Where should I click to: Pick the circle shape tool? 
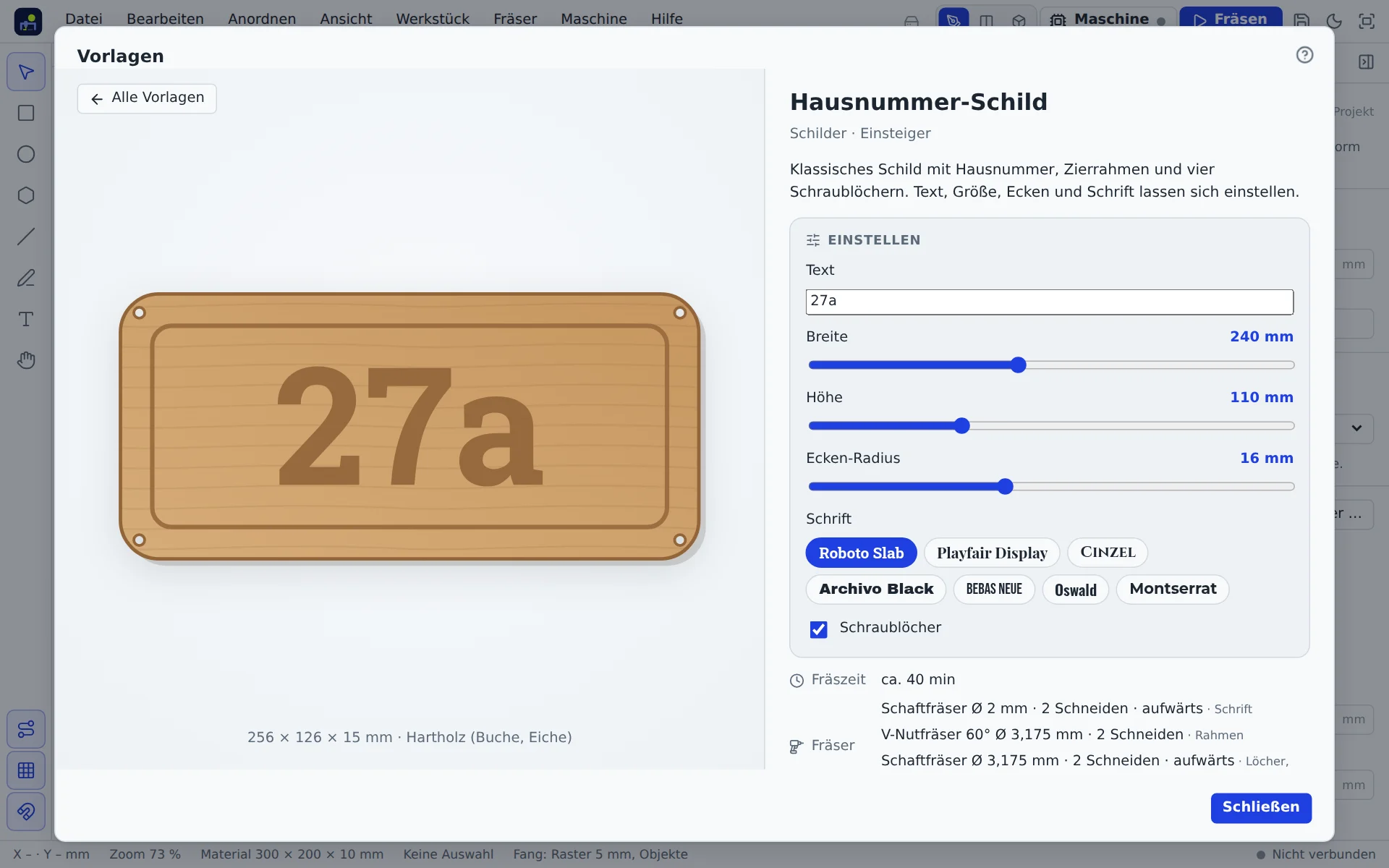point(26,154)
